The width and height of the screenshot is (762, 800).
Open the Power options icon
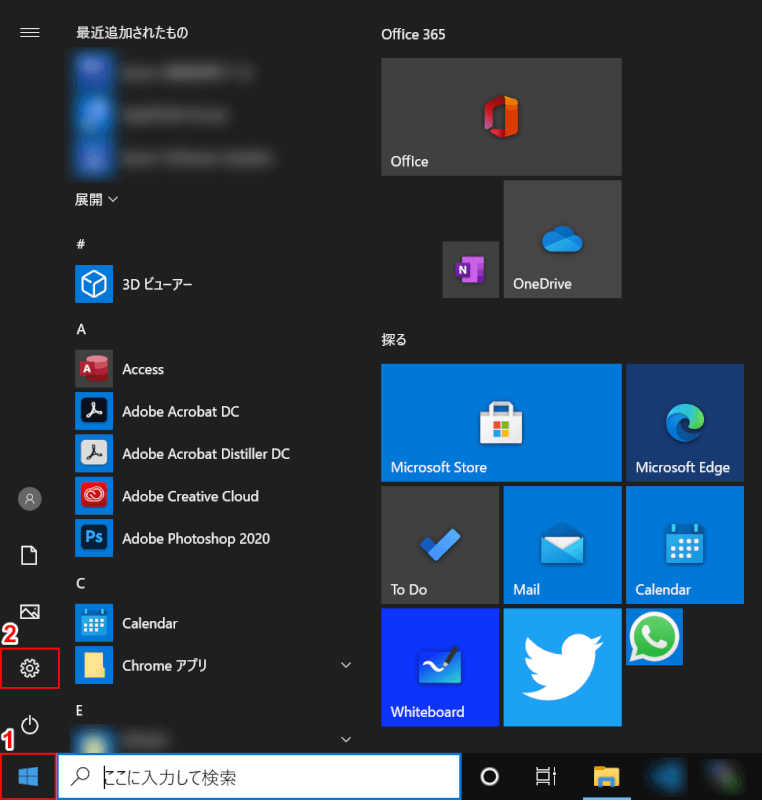30,724
